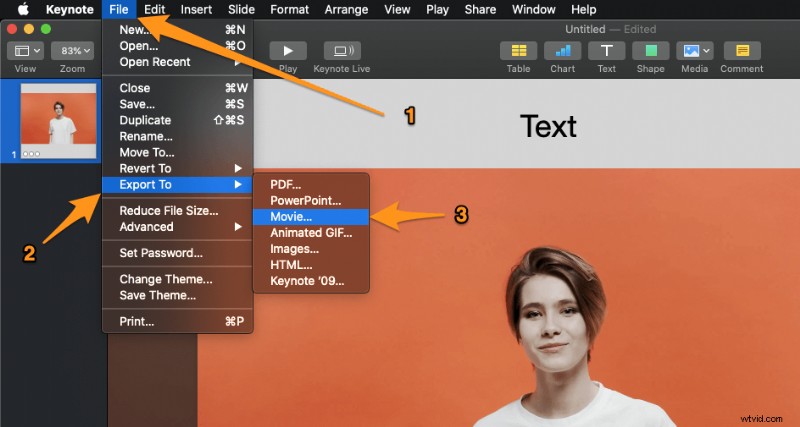
Task: Open the 83% Zoom dropdown
Action: (72, 51)
